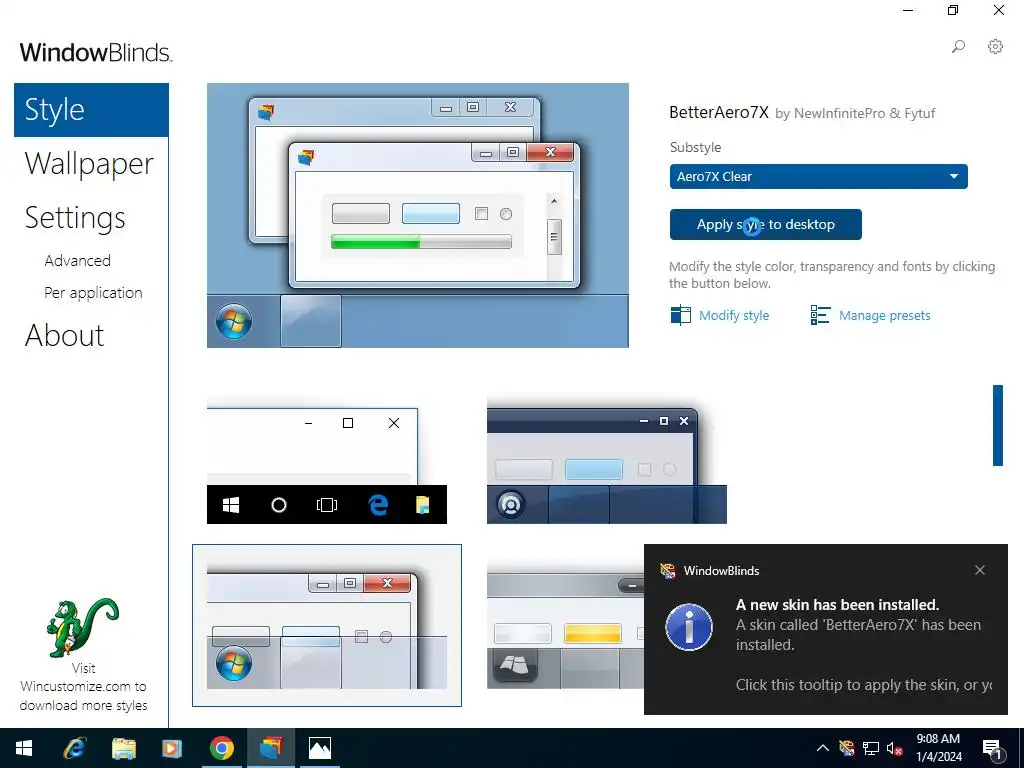The height and width of the screenshot is (768, 1024).
Task: Click the WindowBlinds system tray icon
Action: click(x=847, y=748)
